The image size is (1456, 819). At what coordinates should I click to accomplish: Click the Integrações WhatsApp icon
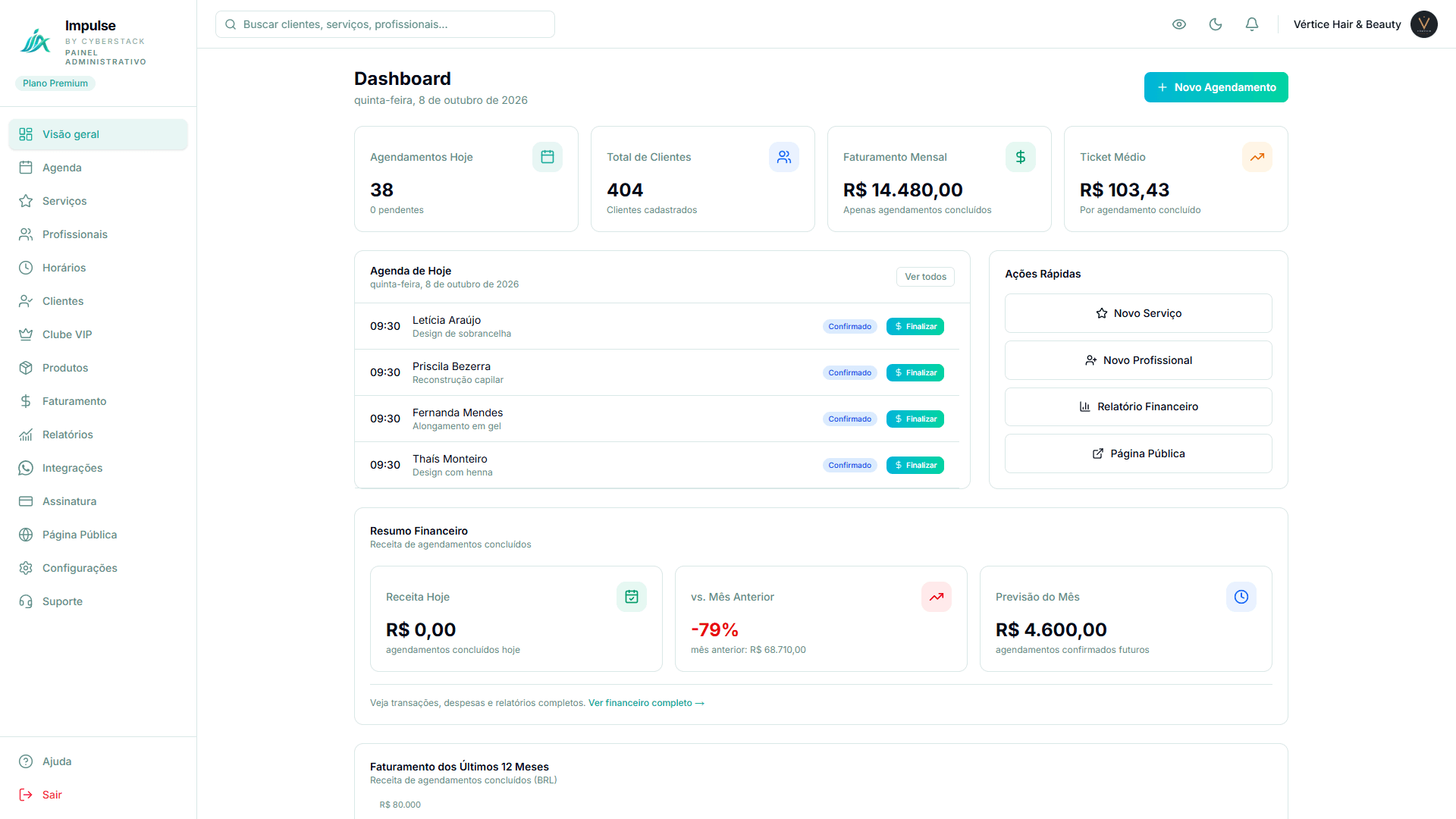click(26, 468)
